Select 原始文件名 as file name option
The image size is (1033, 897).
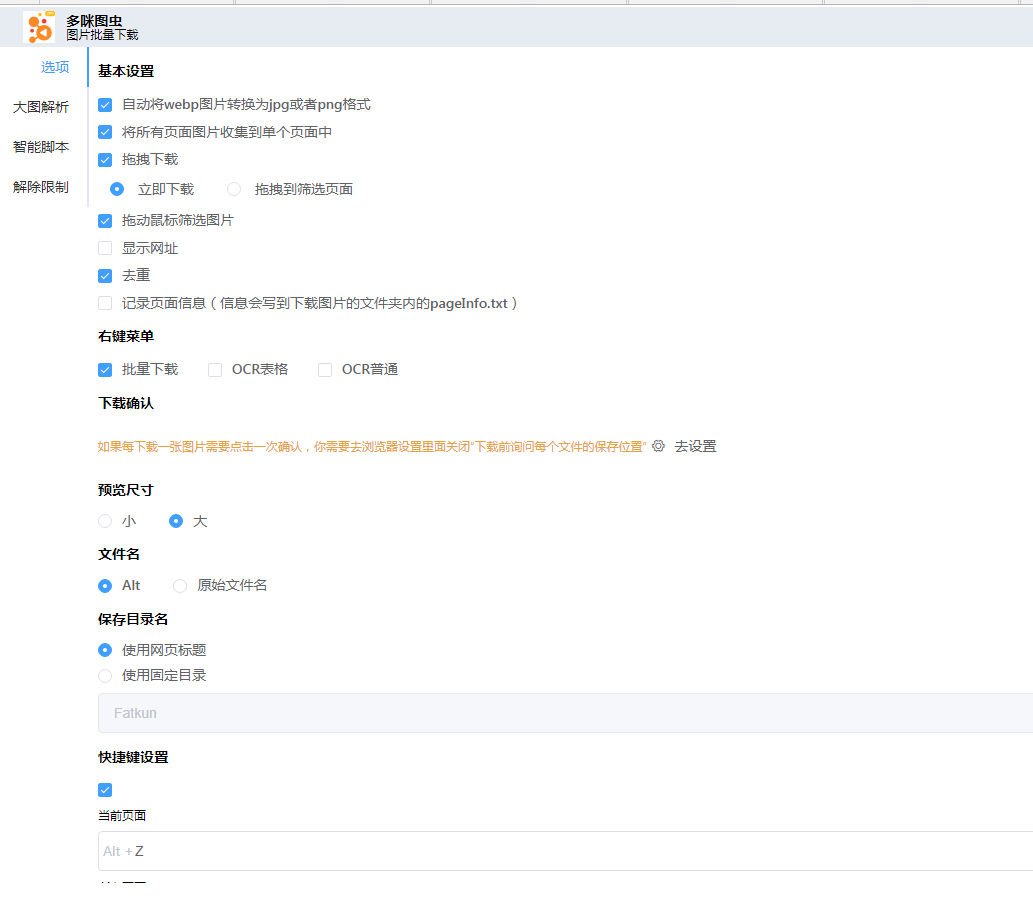(x=180, y=586)
